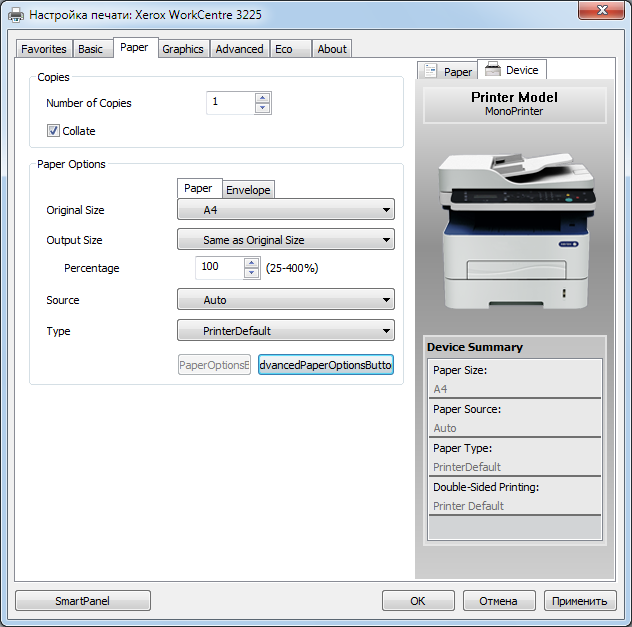This screenshot has width=632, height=627.
Task: Click the Paper Type PrinterDefault summary value
Action: [467, 467]
